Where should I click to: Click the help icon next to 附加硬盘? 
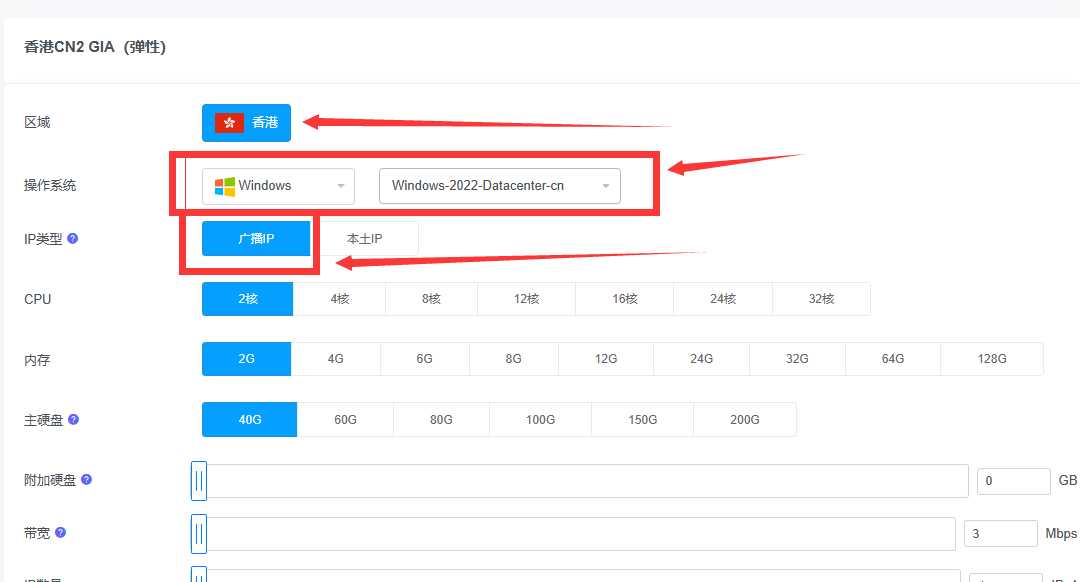pyautogui.click(x=86, y=480)
